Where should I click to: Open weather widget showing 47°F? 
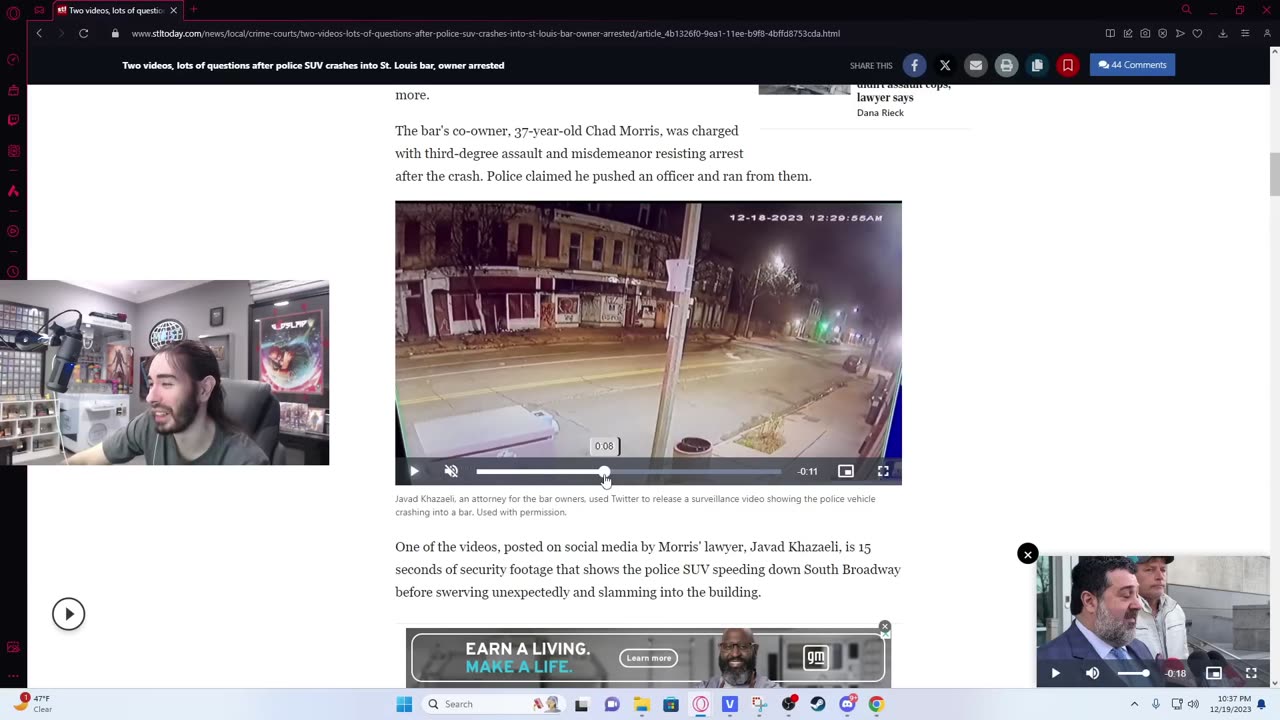click(32, 704)
